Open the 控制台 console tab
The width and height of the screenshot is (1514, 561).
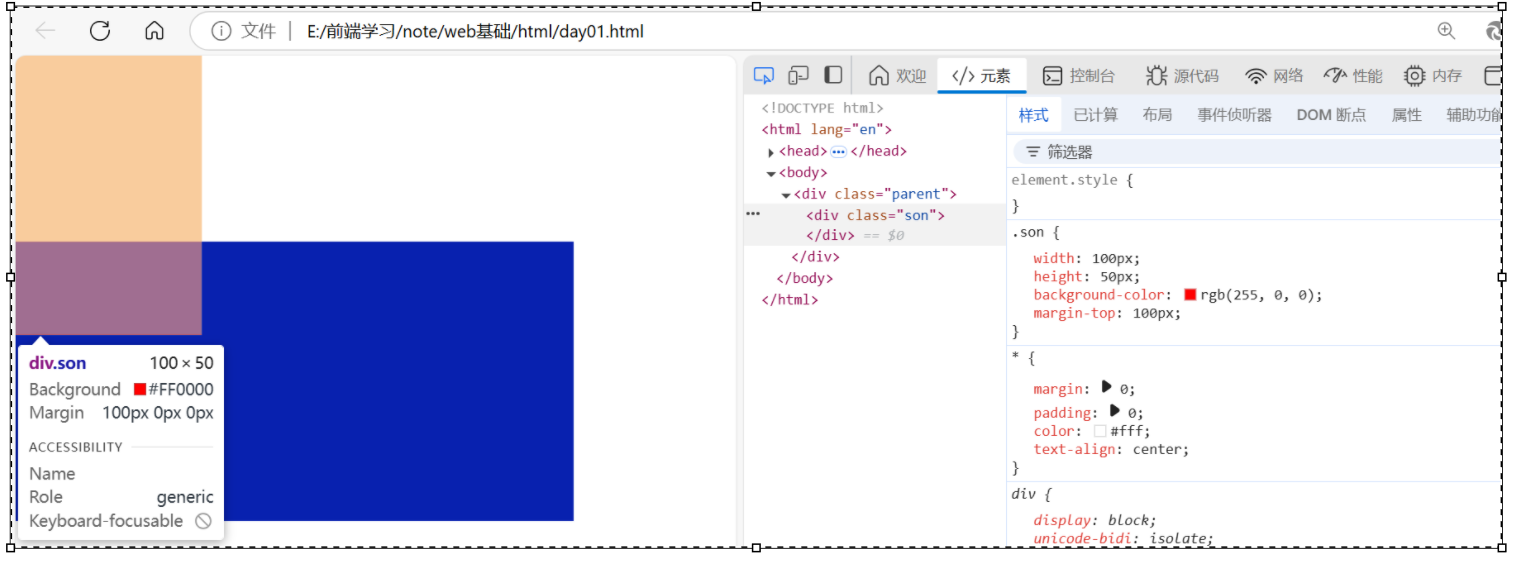tap(1079, 76)
